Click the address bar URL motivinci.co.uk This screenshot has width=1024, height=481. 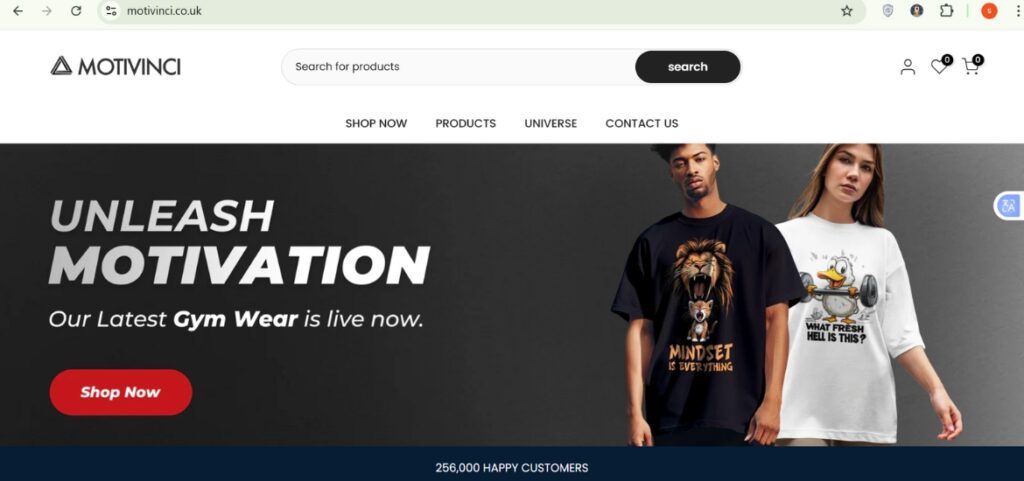tap(164, 11)
